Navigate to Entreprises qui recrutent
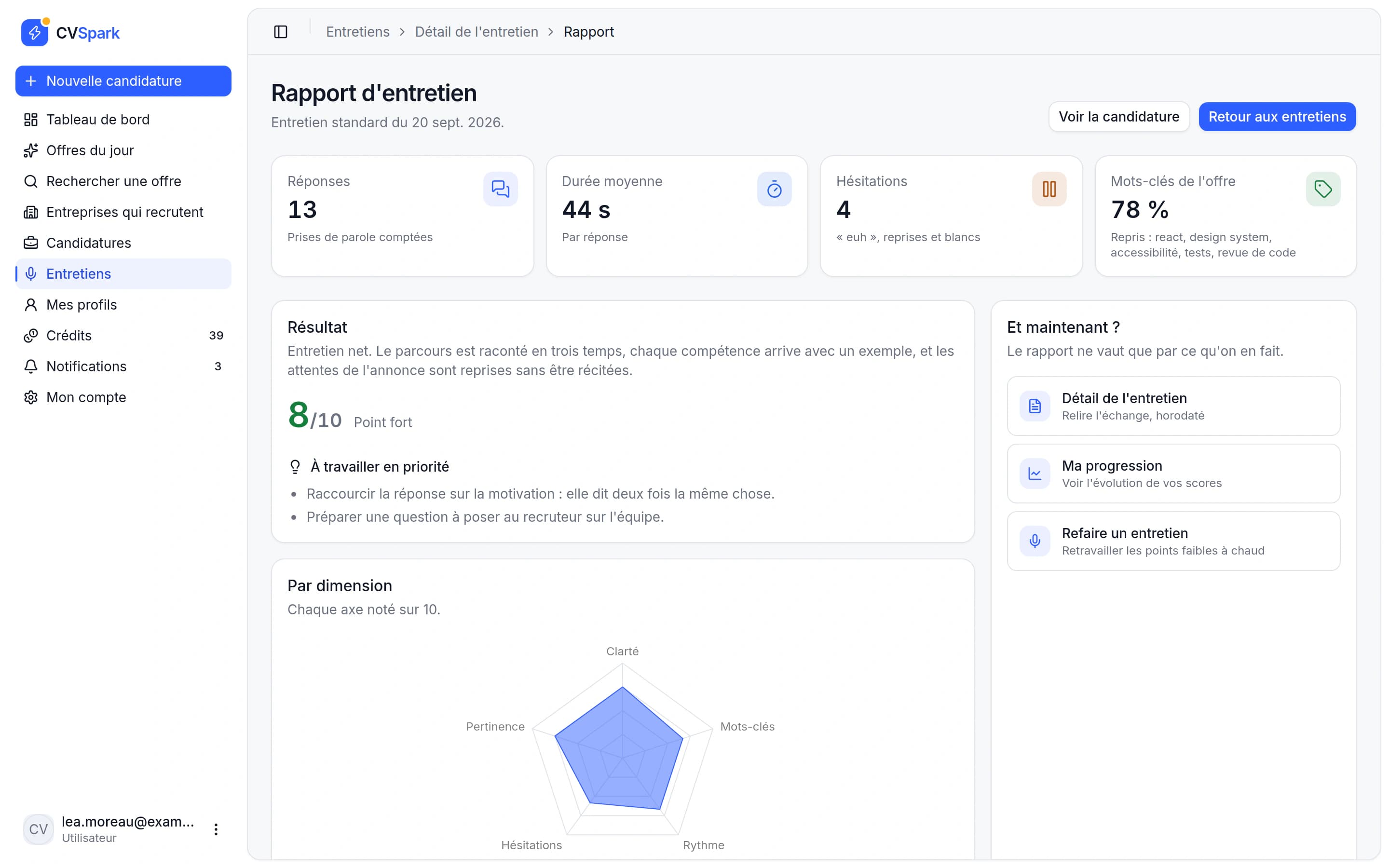 click(x=123, y=212)
